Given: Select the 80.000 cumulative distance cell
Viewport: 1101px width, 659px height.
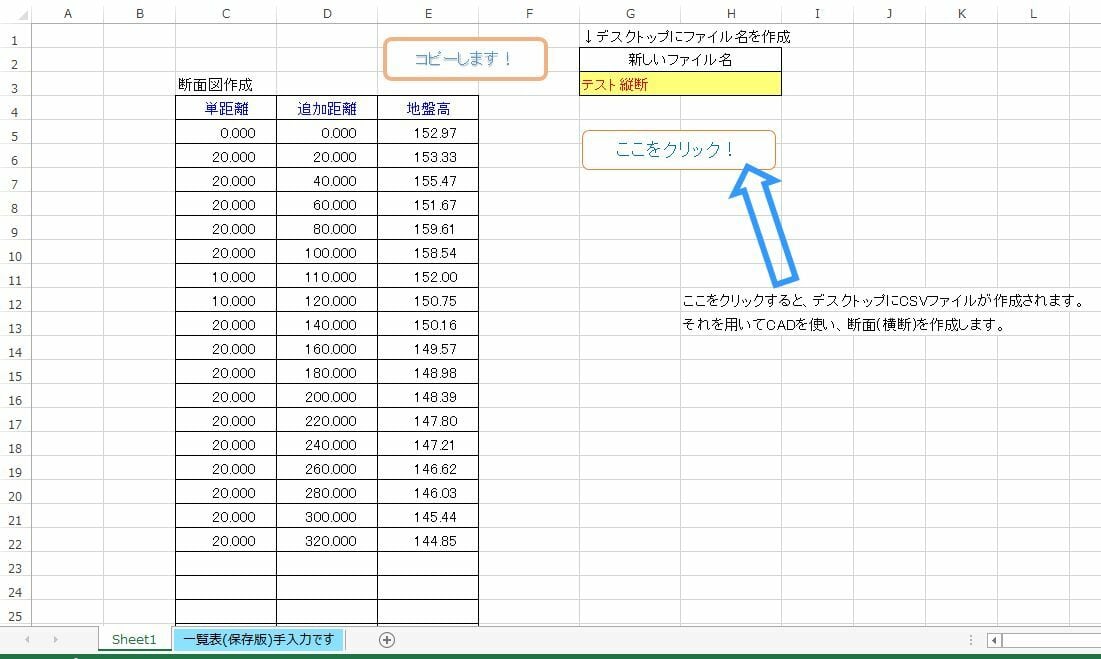Looking at the screenshot, I should pyautogui.click(x=327, y=229).
